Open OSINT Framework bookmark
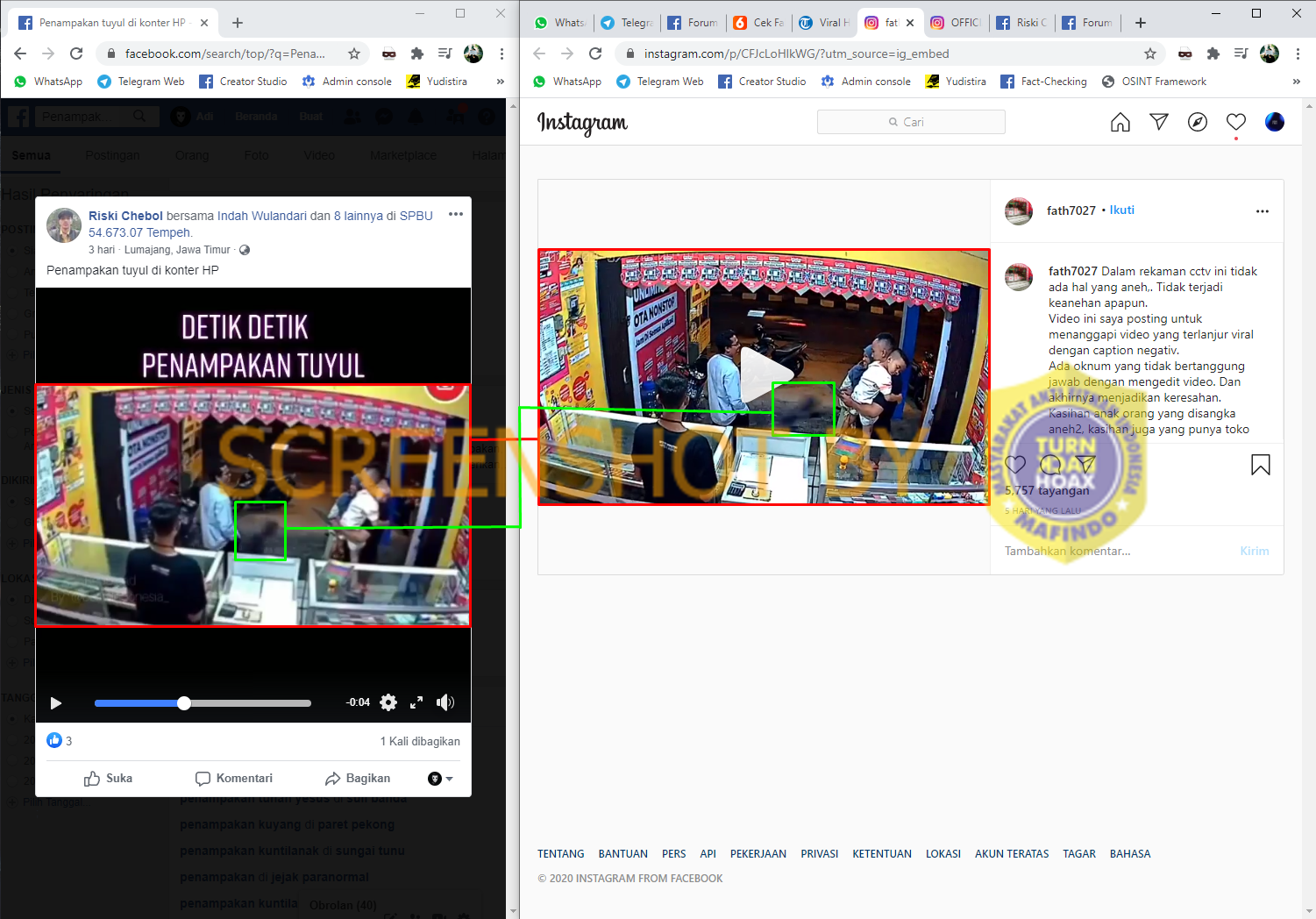Viewport: 1316px width, 919px height. [x=1154, y=82]
